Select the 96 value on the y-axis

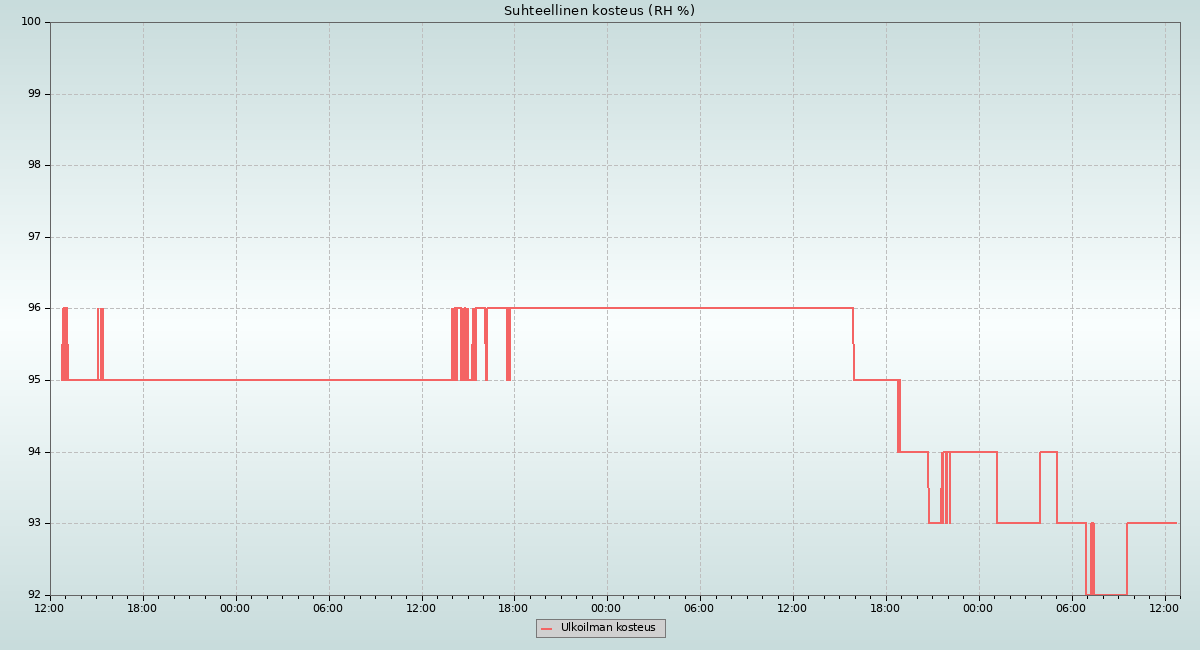(34, 308)
